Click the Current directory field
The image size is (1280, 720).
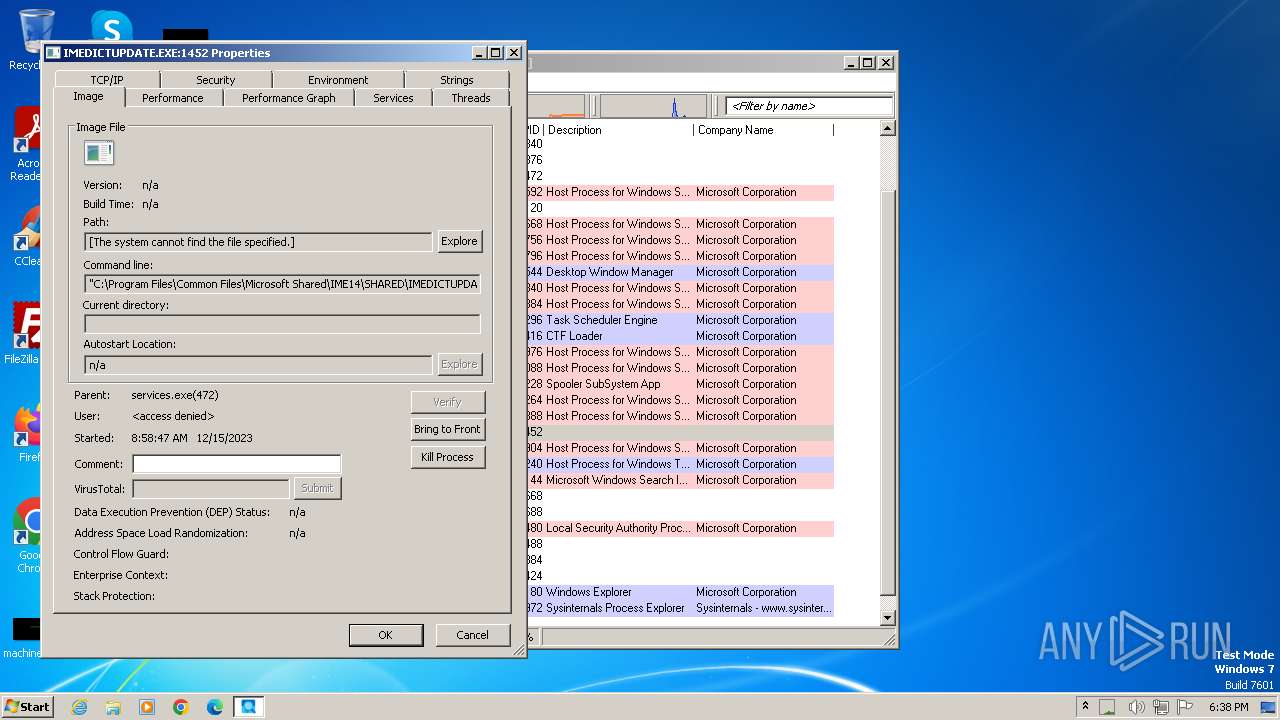click(282, 324)
